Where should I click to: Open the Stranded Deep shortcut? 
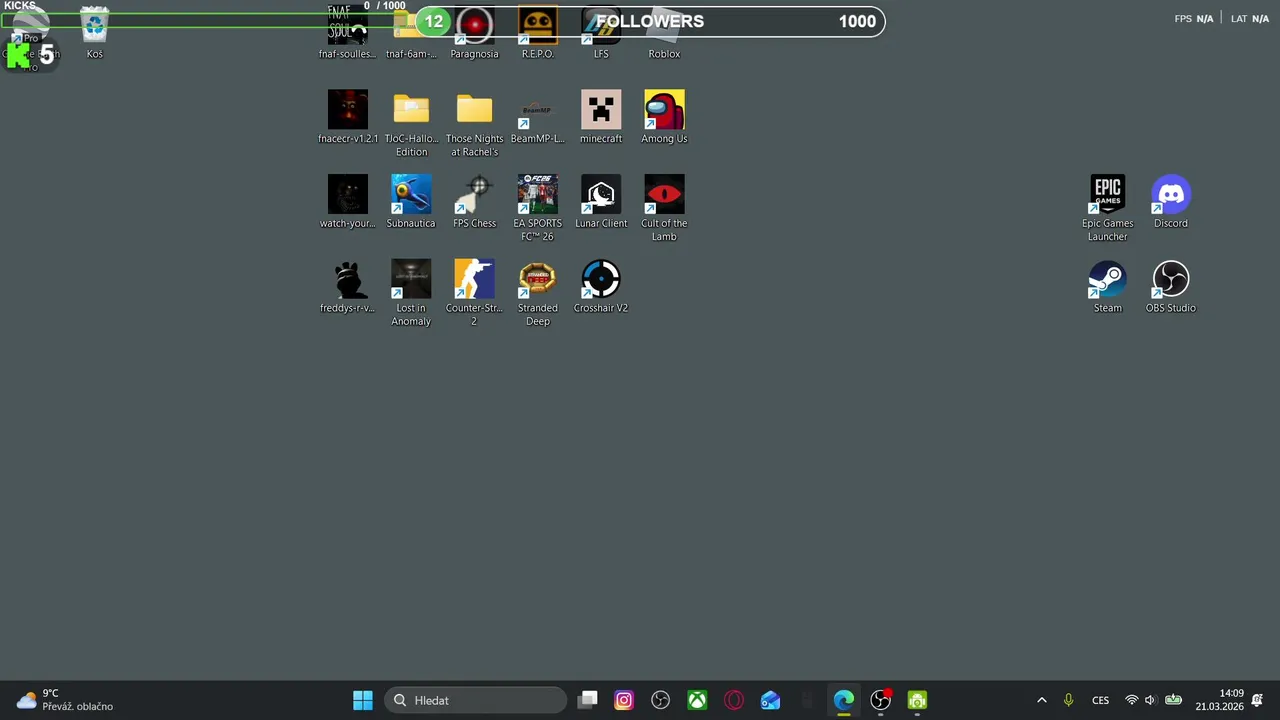(537, 293)
